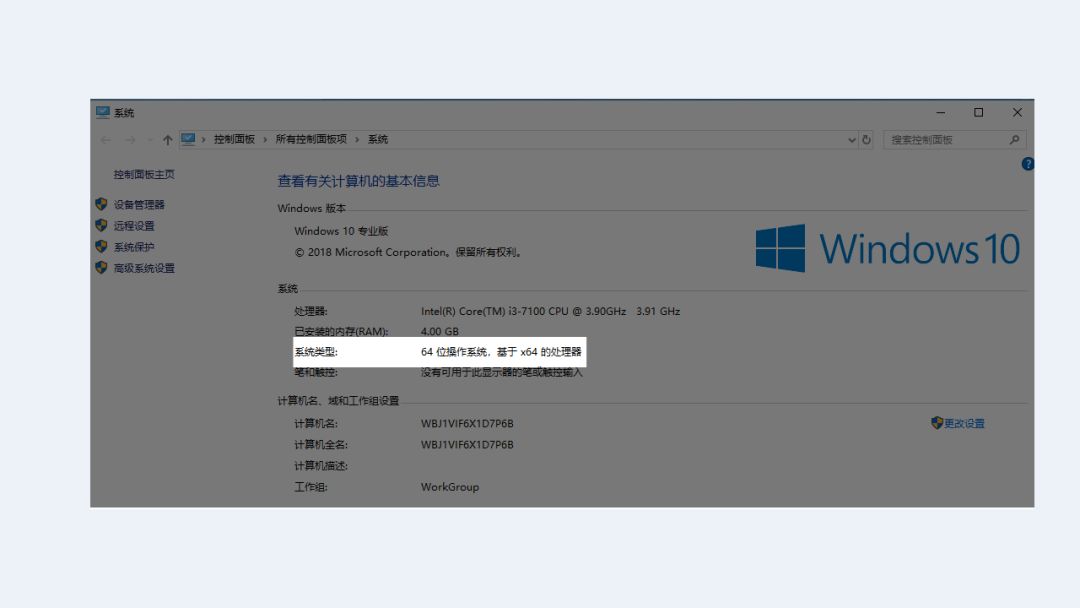Click shield icon beside 高级系统设置

[101, 268]
